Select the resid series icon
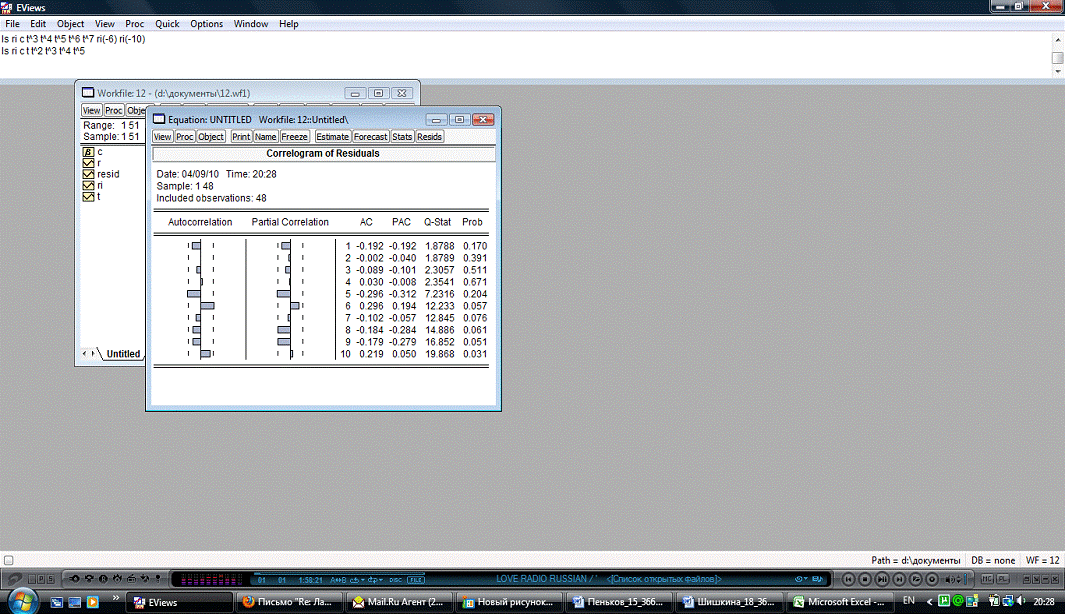 pos(88,174)
